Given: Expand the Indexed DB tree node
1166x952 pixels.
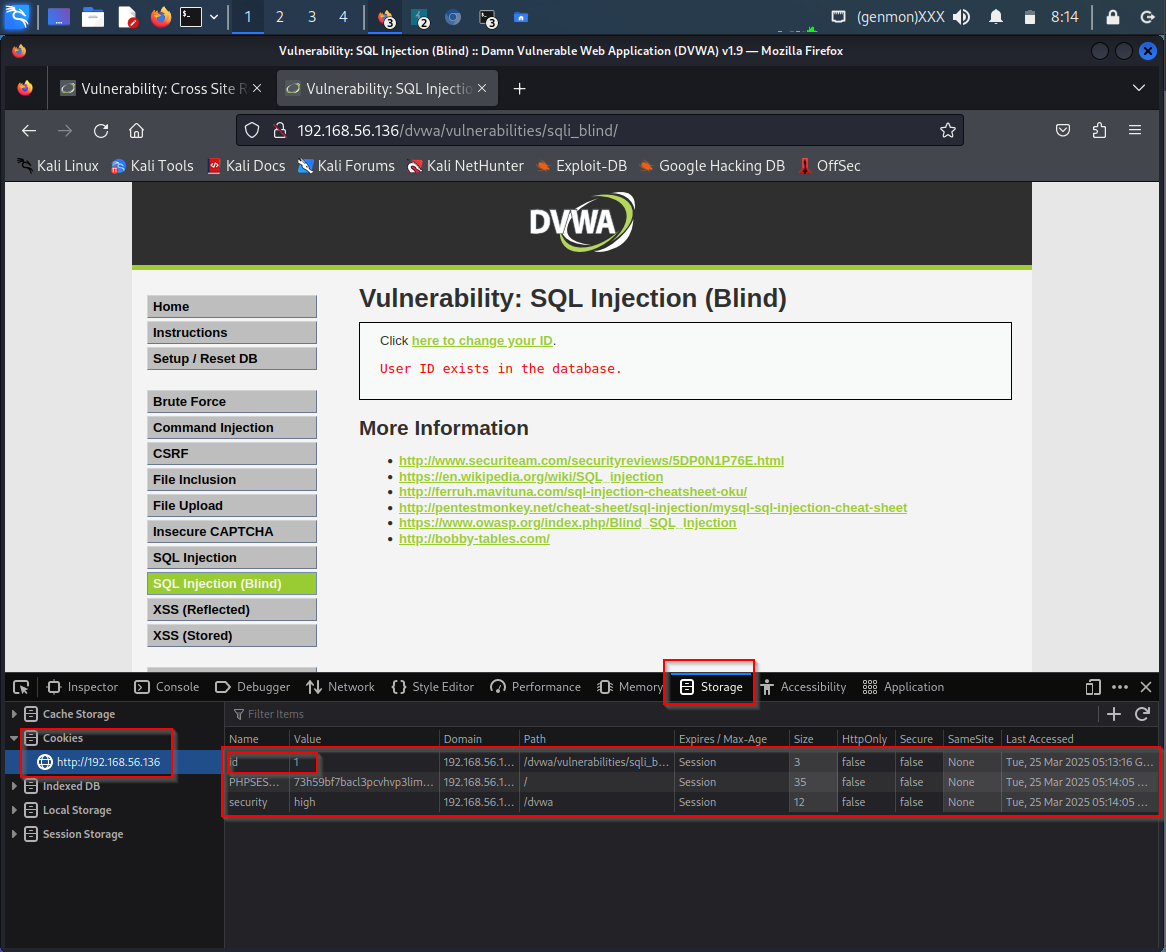Looking at the screenshot, I should tap(13, 786).
